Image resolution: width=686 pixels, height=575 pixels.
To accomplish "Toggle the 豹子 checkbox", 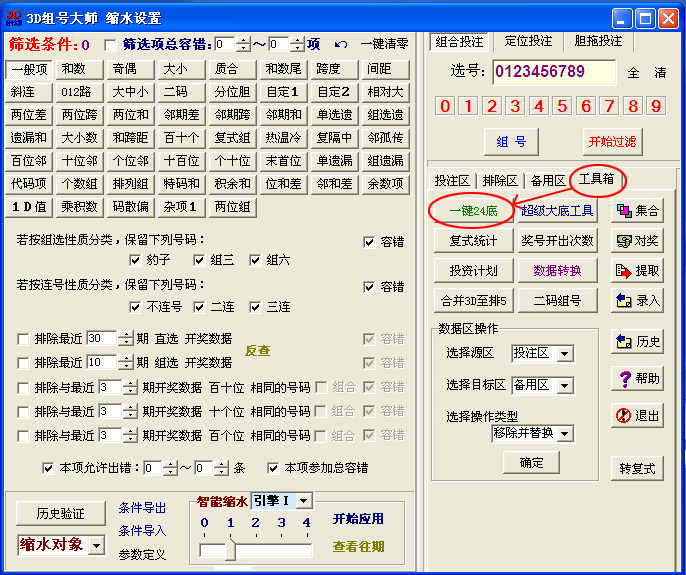I will [137, 260].
